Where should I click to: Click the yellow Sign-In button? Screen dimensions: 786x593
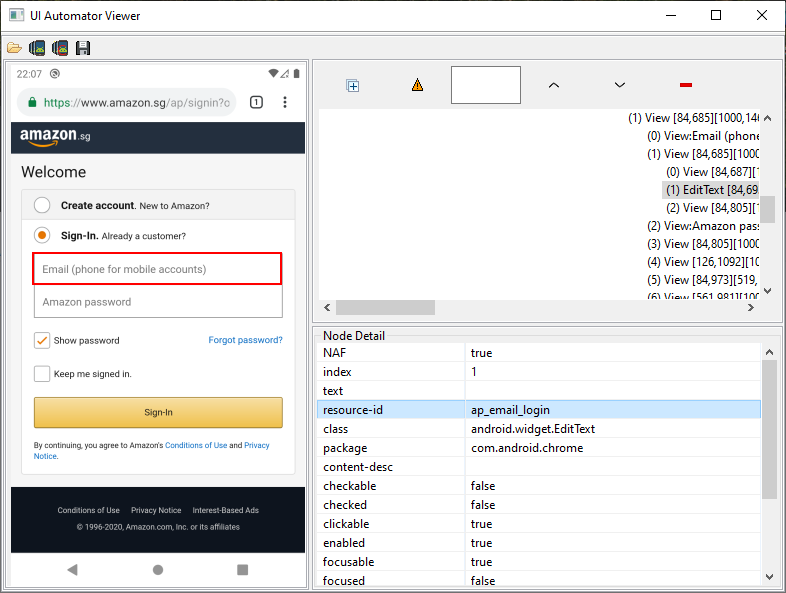pos(158,413)
